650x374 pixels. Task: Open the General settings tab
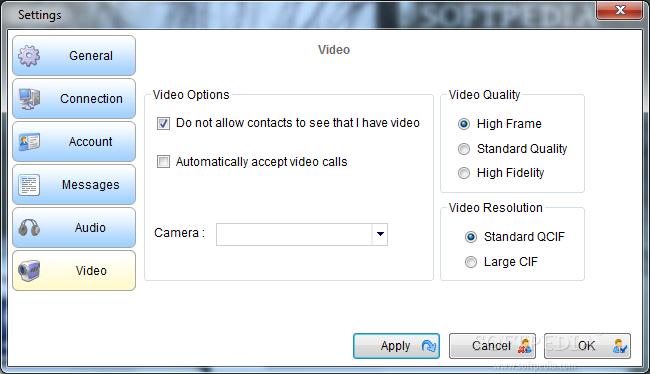(74, 56)
